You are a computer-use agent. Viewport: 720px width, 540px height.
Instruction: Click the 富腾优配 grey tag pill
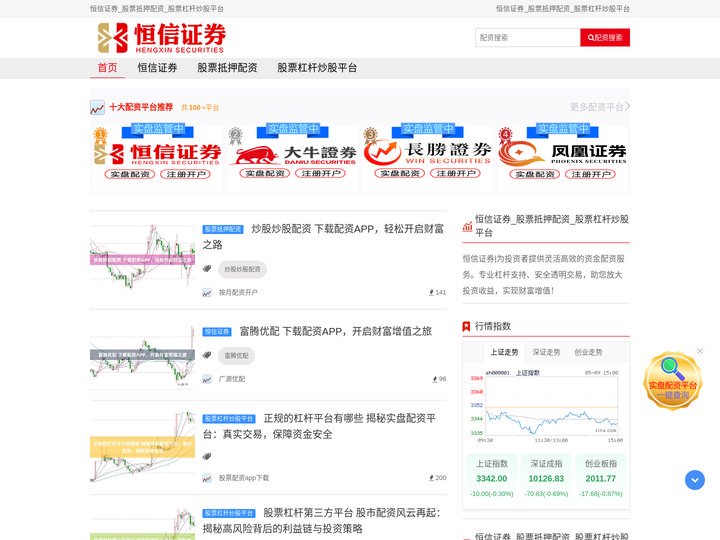coord(236,356)
